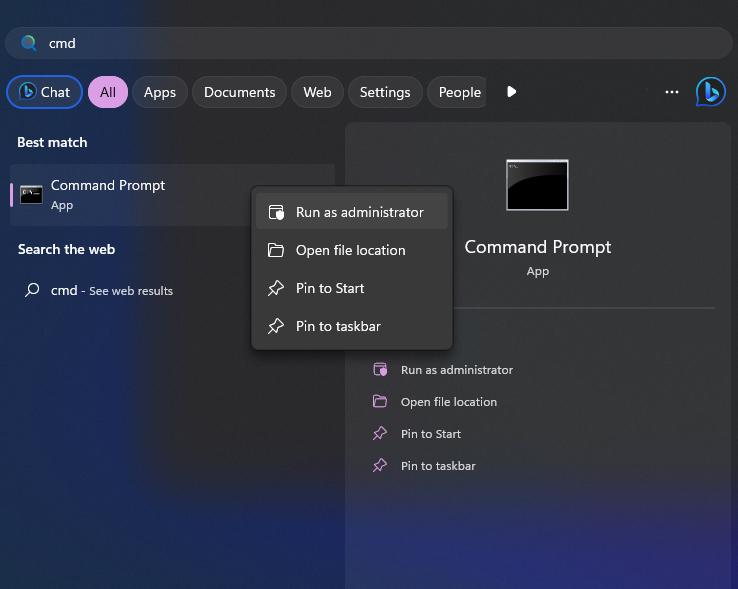Select the All filter tab
Viewport: 738px width, 589px height.
[108, 92]
